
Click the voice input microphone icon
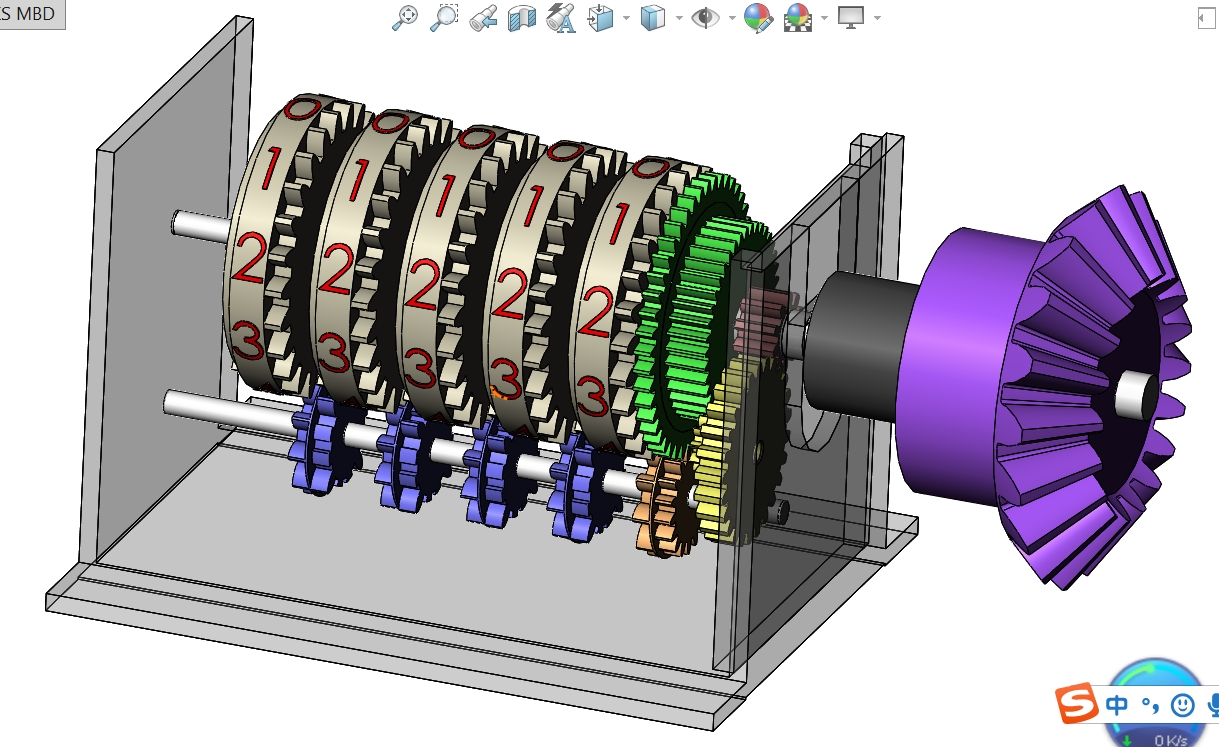[1213, 705]
